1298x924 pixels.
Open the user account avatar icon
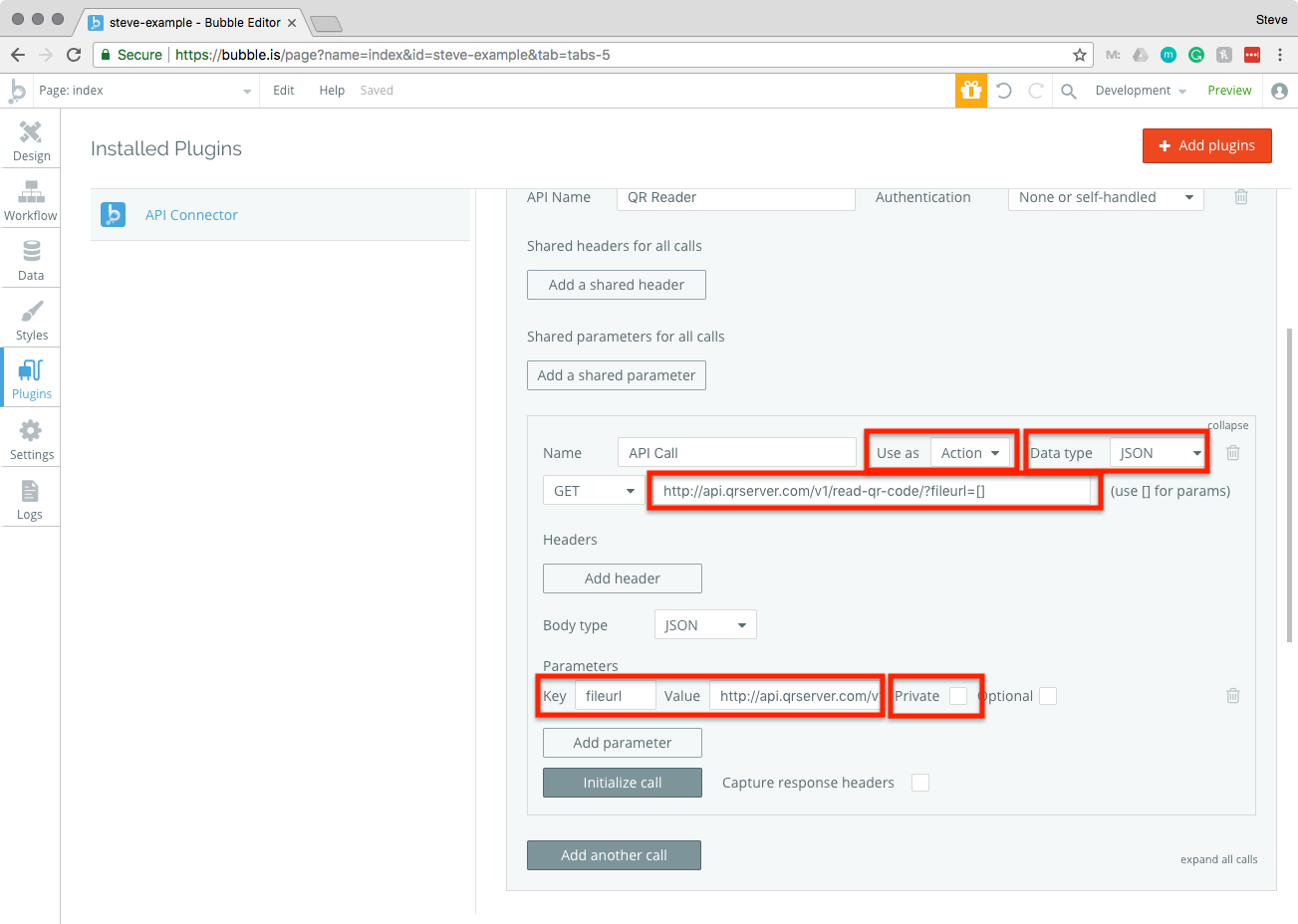pyautogui.click(x=1280, y=91)
